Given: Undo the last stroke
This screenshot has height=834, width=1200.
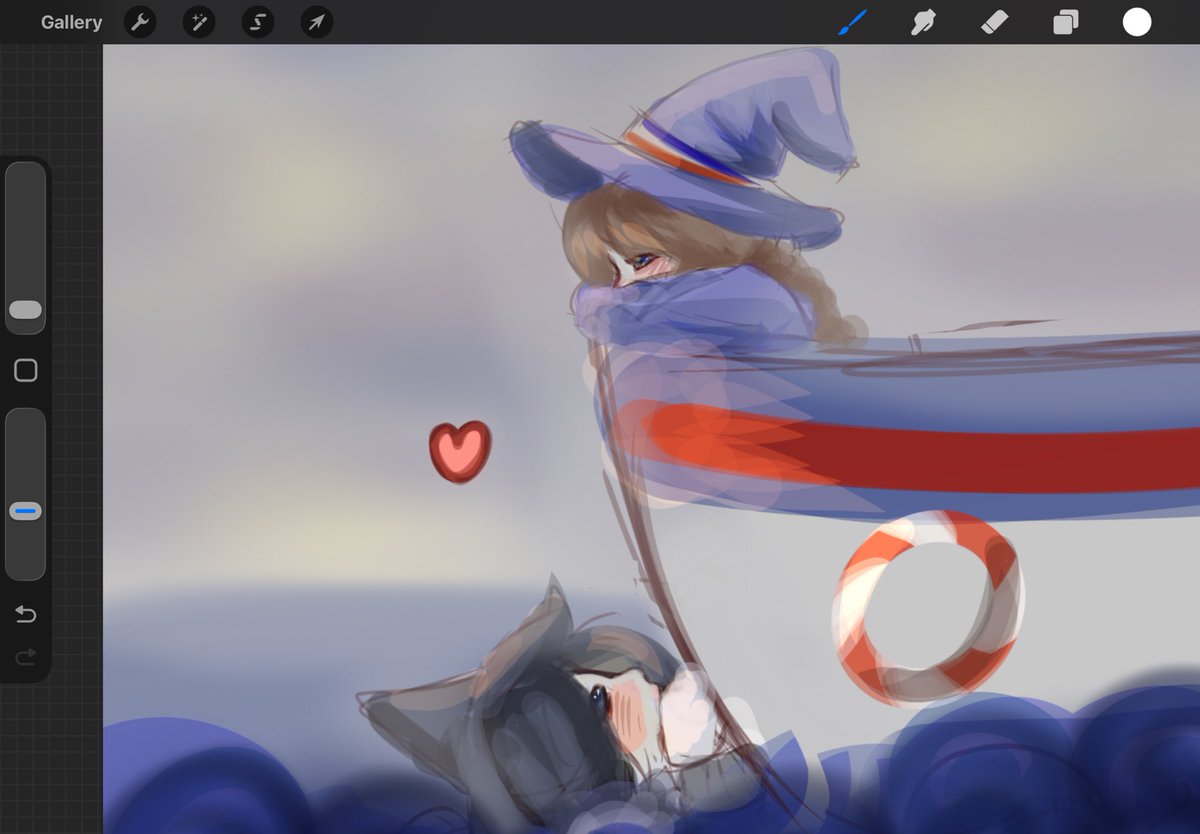Looking at the screenshot, I should (26, 614).
